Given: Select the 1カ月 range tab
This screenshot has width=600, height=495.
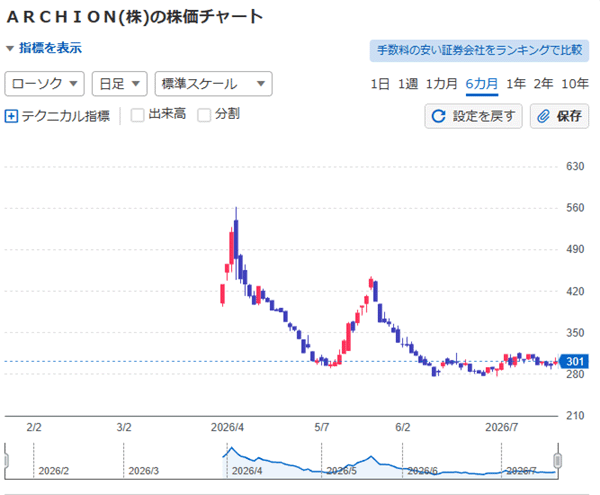Looking at the screenshot, I should click(442, 84).
